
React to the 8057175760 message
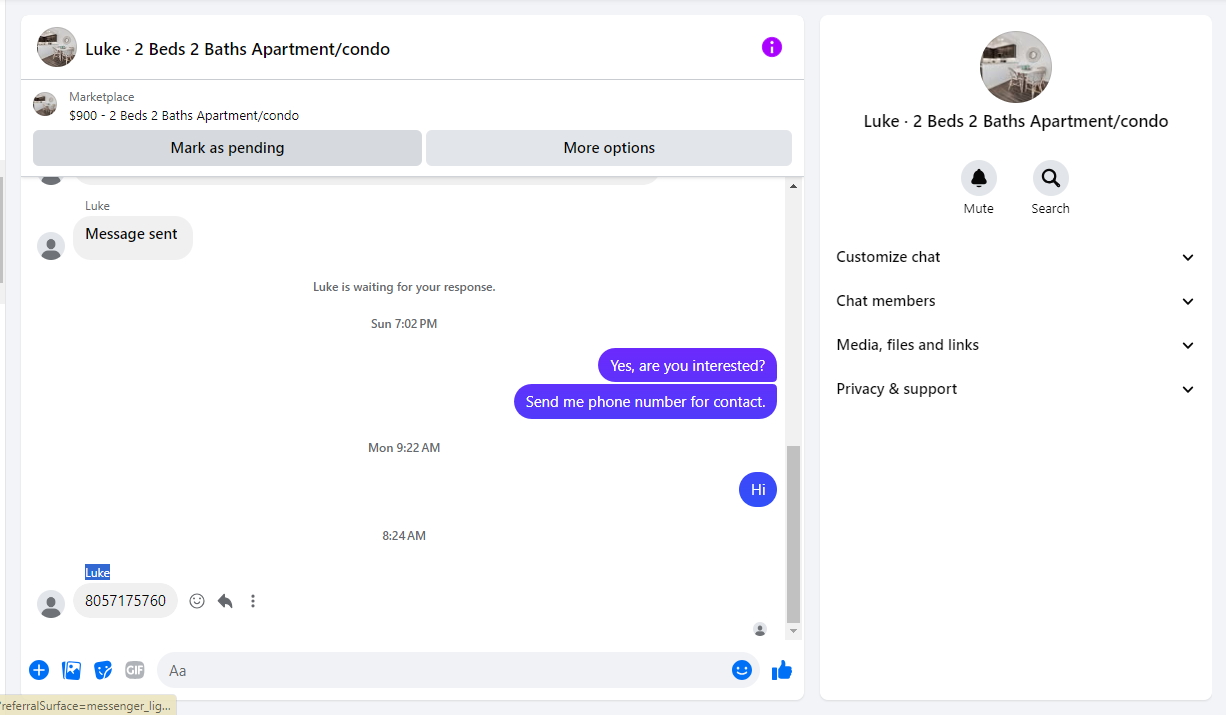tap(197, 601)
